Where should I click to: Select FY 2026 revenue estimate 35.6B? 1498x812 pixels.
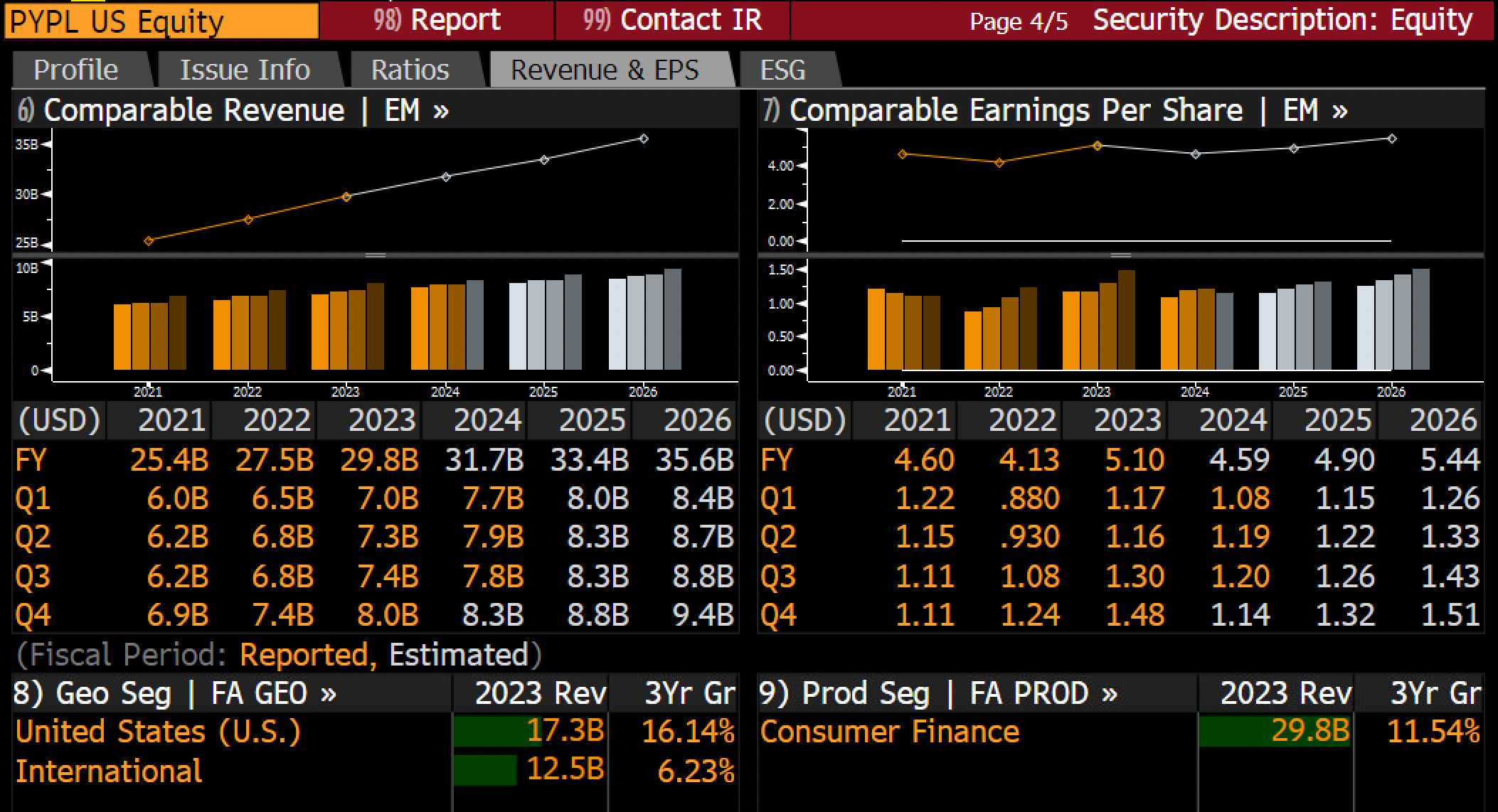[x=695, y=460]
